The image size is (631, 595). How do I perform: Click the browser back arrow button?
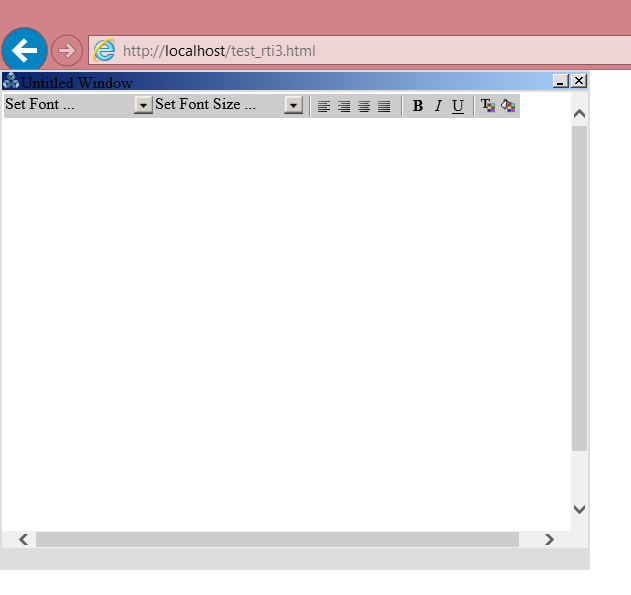tap(24, 50)
